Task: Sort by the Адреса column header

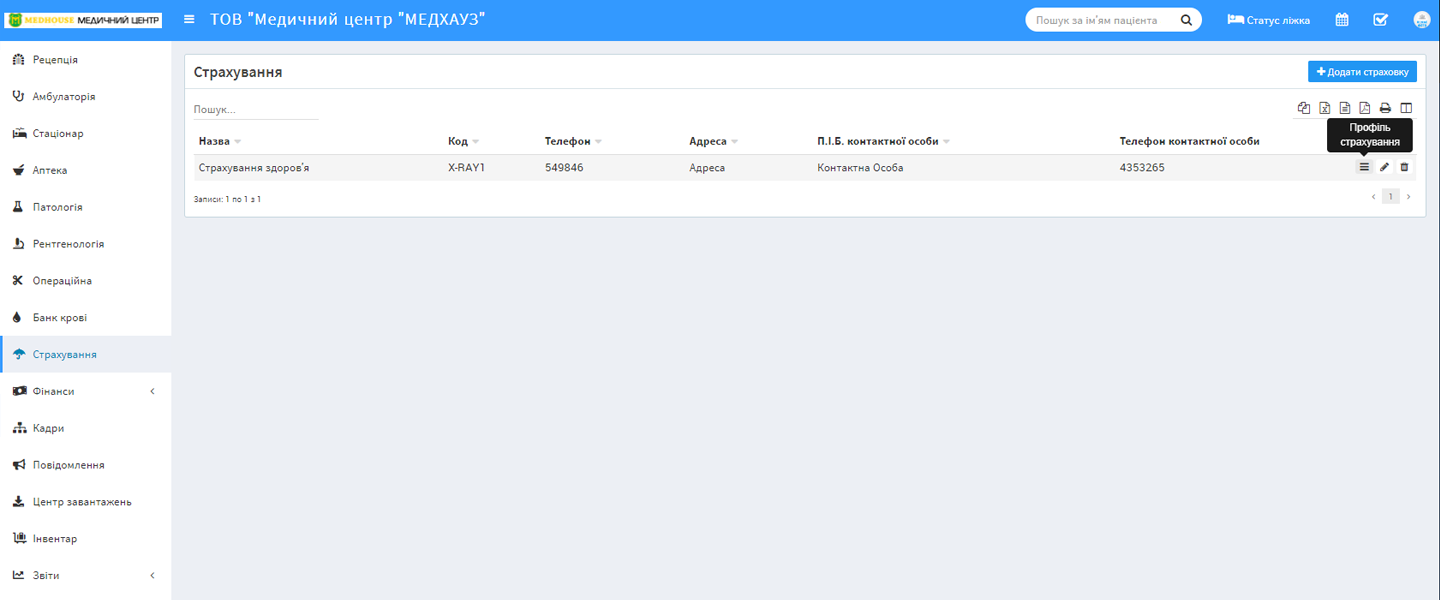Action: [x=714, y=142]
